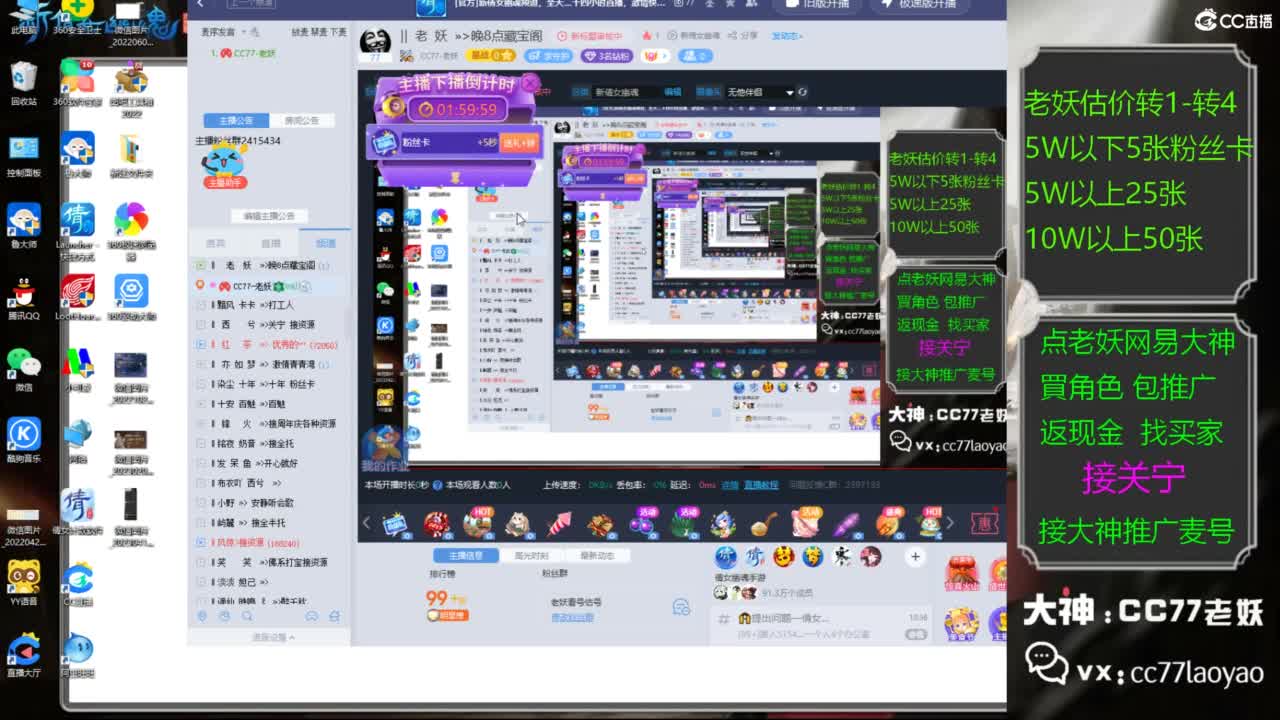Select the >>开心就好 channel row

click(x=269, y=463)
